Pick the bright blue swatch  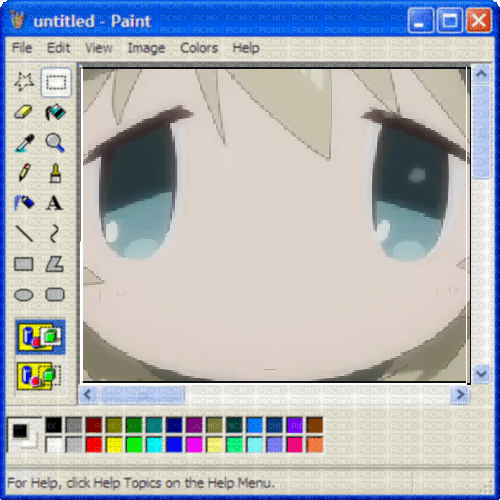(174, 445)
